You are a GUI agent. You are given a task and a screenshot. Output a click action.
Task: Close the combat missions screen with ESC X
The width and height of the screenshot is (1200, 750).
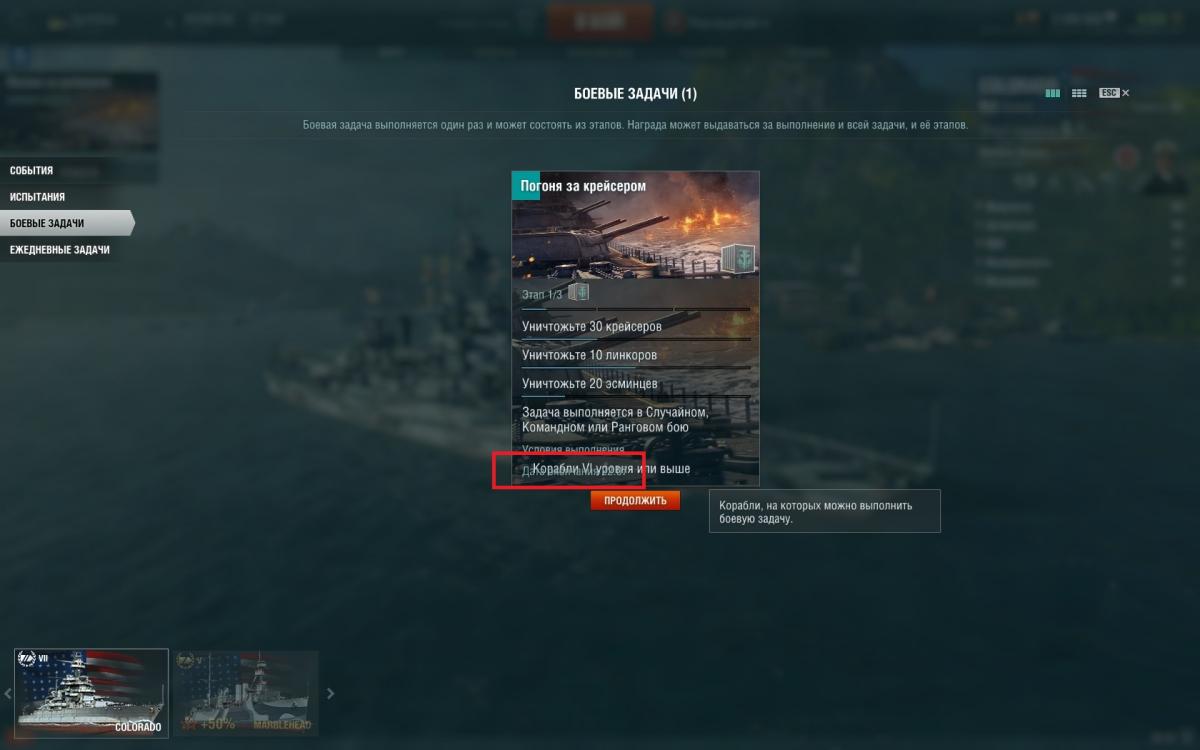[x=1114, y=93]
